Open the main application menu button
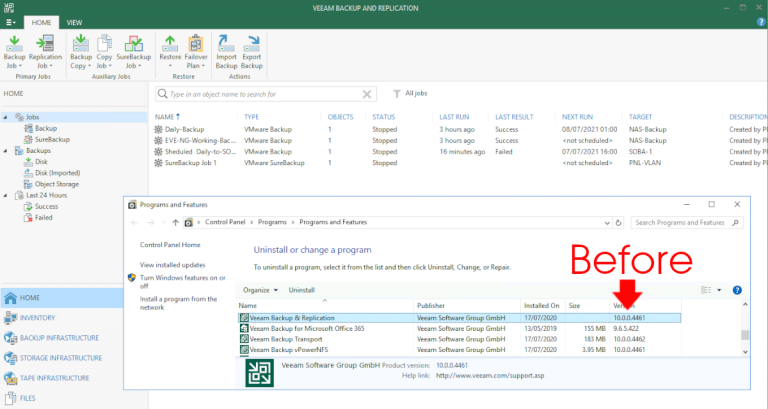This screenshot has width=768, height=409. coord(10,23)
